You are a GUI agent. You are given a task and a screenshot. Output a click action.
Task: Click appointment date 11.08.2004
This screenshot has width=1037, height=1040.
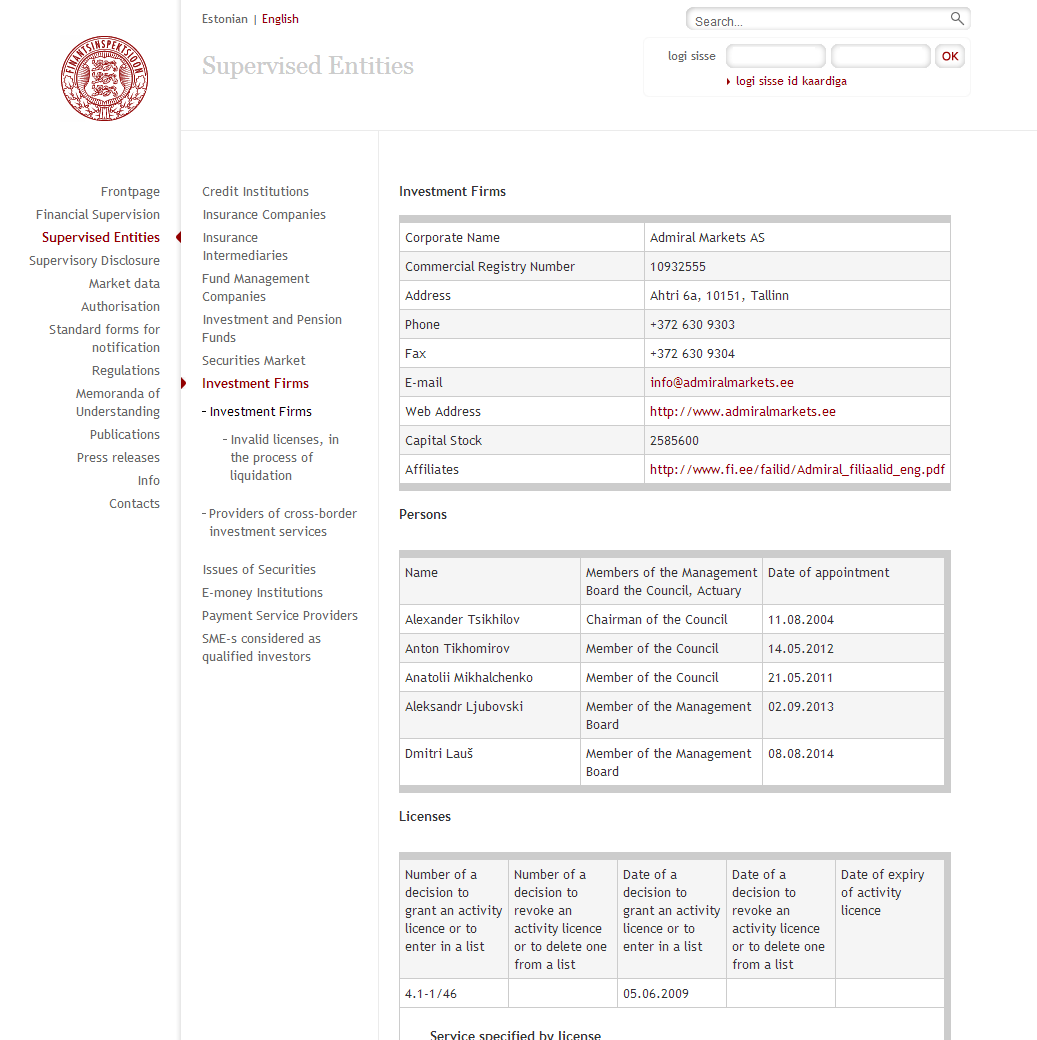[x=800, y=620]
